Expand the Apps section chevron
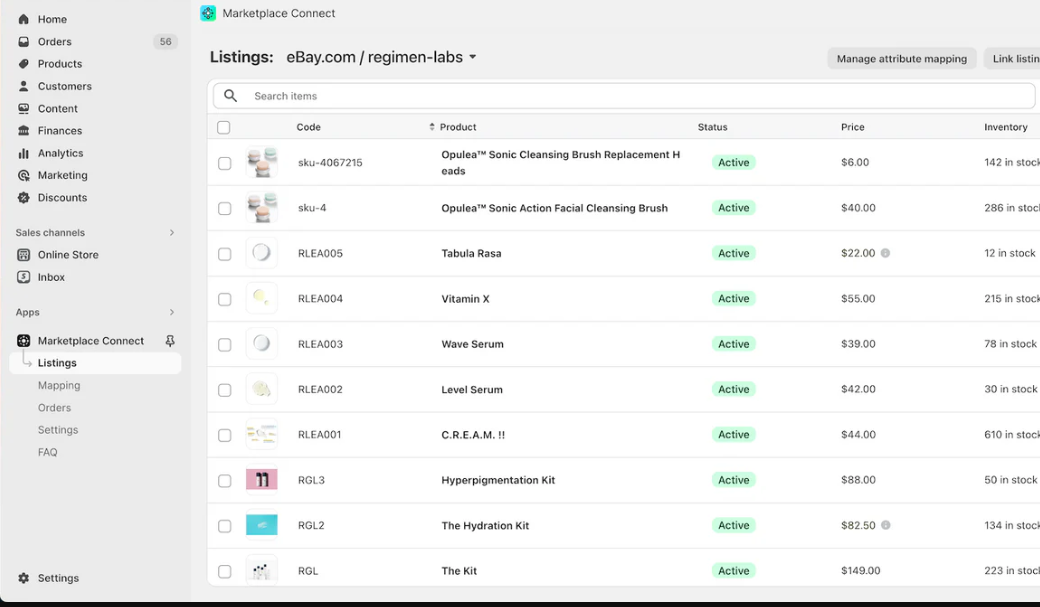 (171, 313)
